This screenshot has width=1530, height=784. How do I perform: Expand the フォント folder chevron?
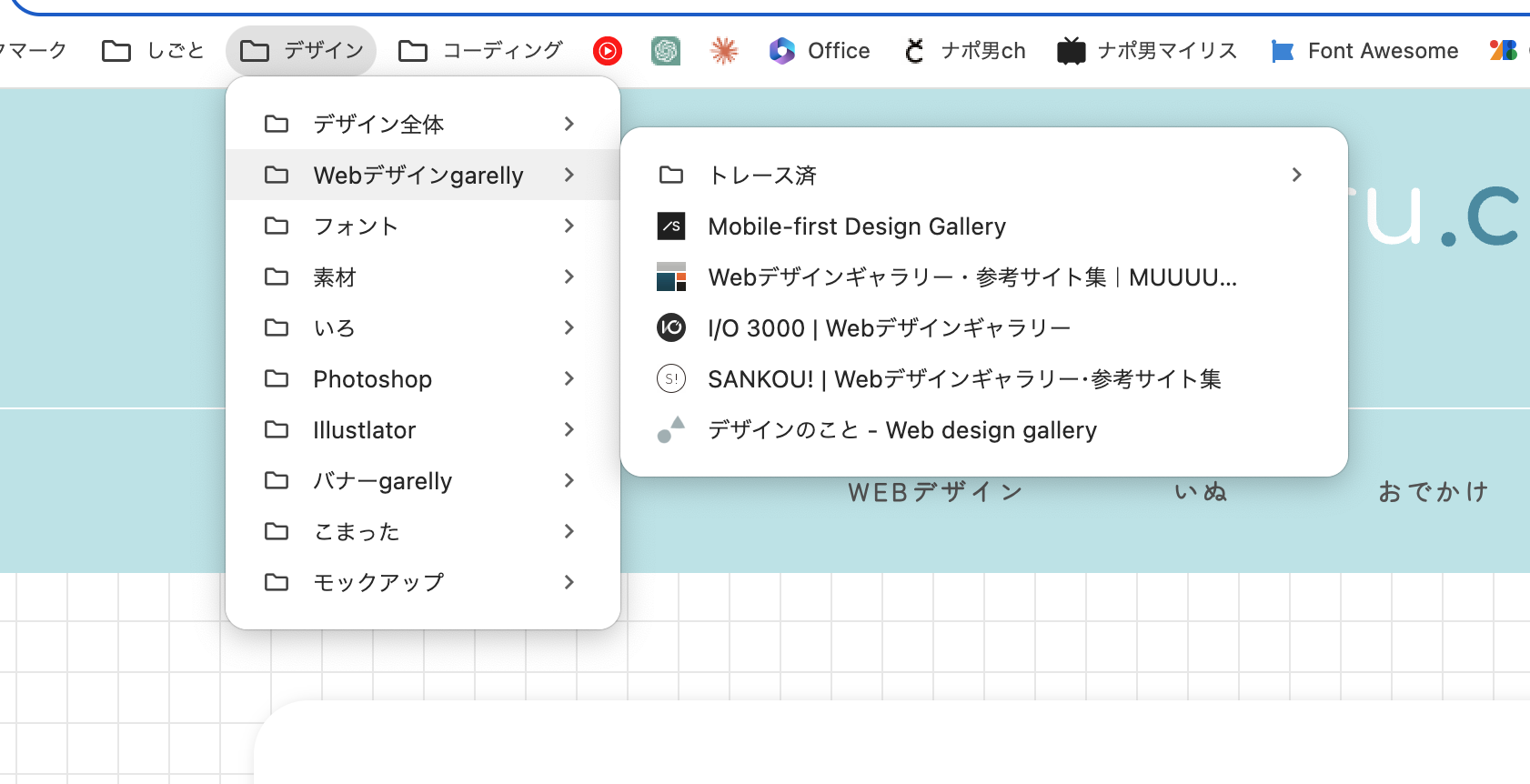click(569, 226)
